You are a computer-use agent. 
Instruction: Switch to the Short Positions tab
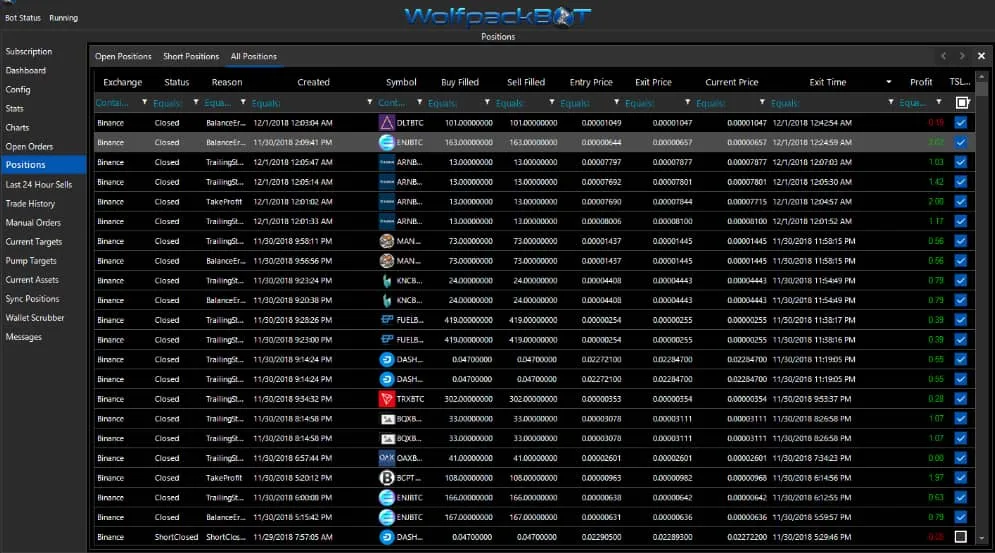[x=191, y=57]
